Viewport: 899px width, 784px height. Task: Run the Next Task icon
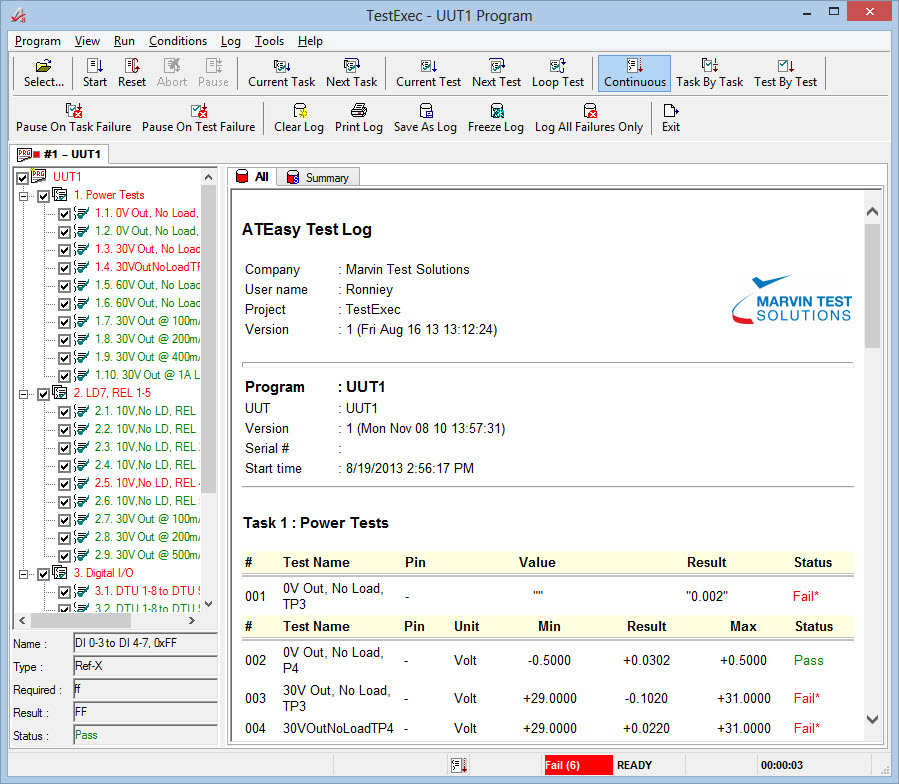coord(352,72)
